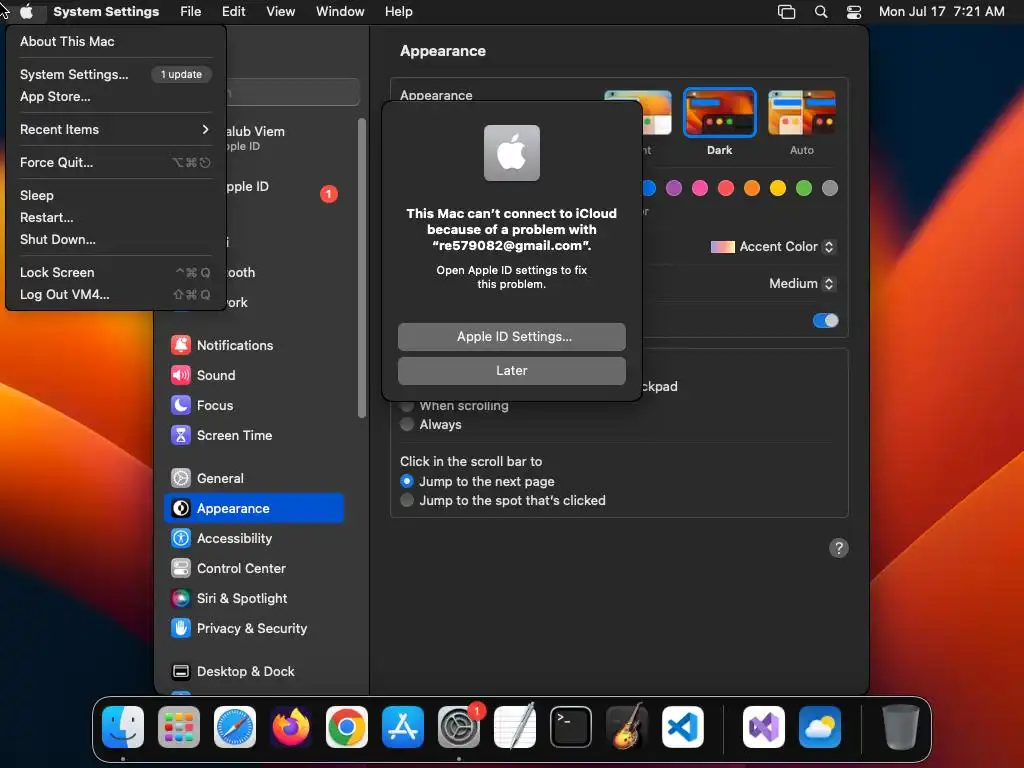The height and width of the screenshot is (768, 1024).
Task: Open App Store from the Dock
Action: click(403, 727)
